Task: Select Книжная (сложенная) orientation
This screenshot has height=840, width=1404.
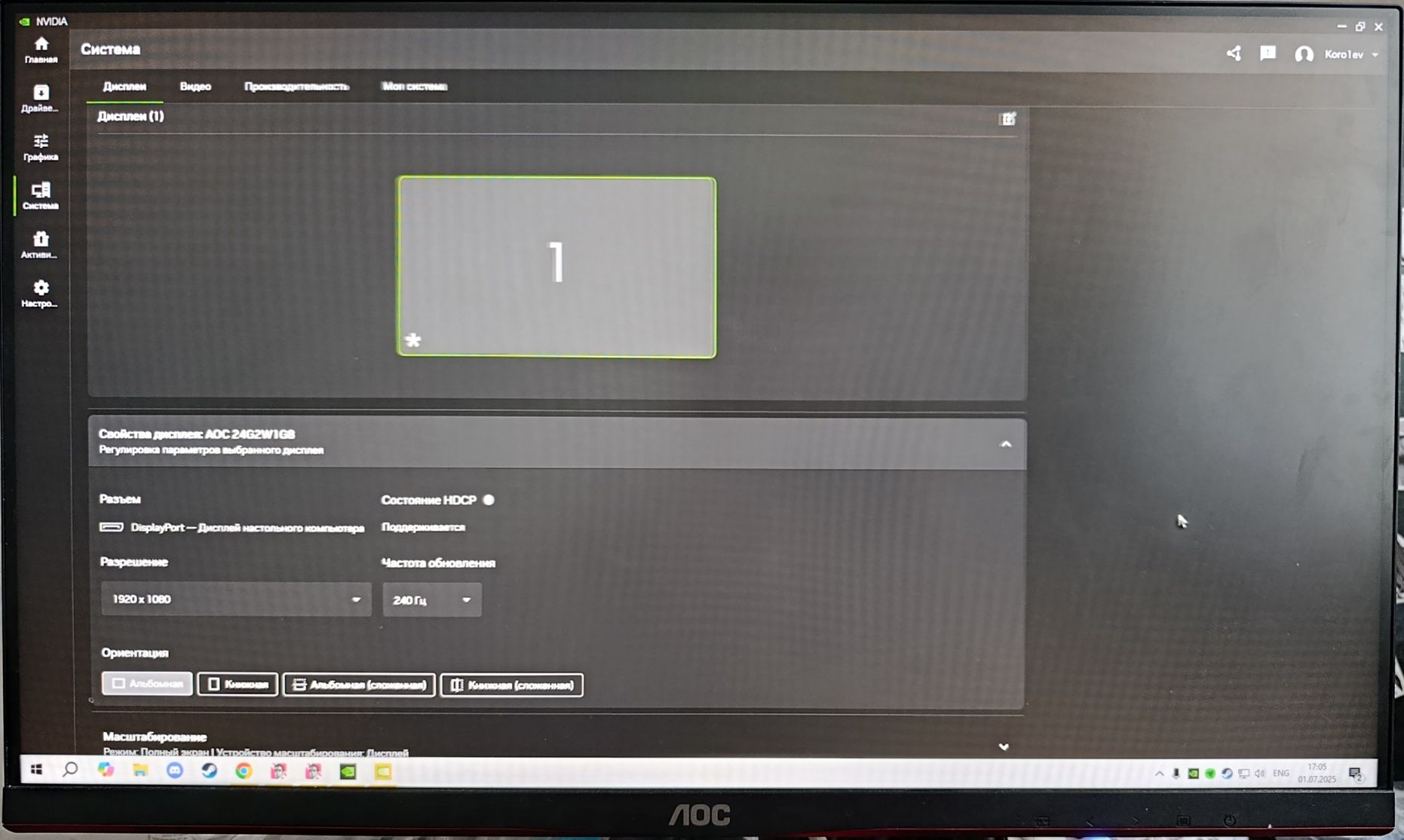Action: [511, 685]
